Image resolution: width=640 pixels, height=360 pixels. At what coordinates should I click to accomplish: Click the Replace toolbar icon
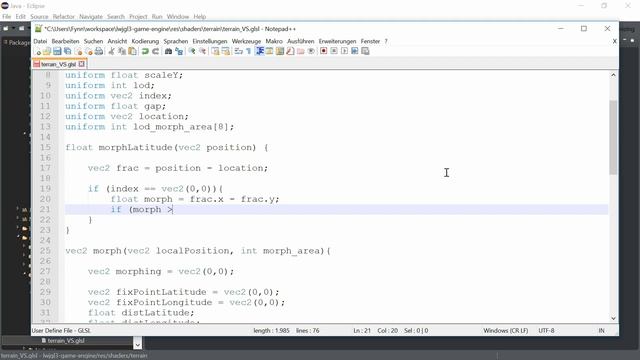point(179,51)
